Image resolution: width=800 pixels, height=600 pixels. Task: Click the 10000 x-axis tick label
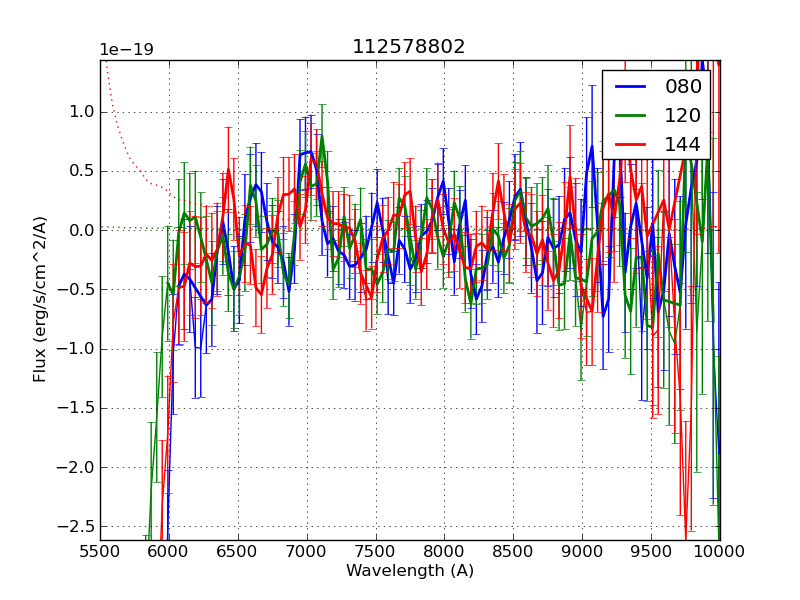point(720,551)
